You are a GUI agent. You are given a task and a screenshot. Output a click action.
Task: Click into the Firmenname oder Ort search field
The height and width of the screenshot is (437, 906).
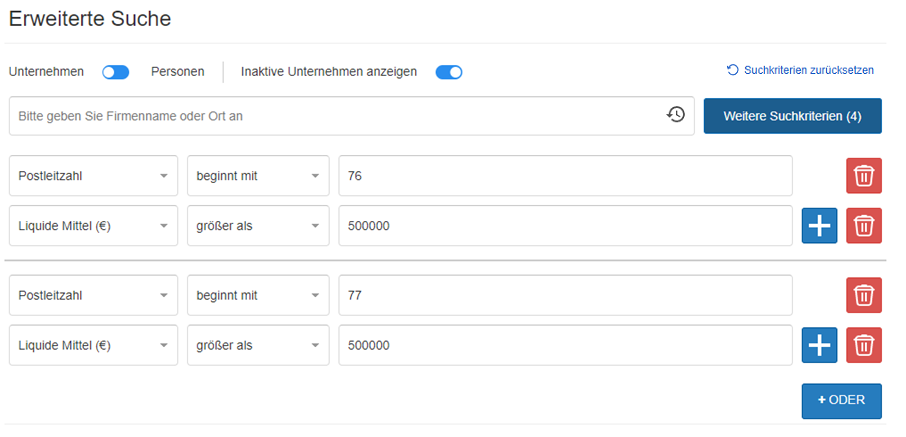pyautogui.click(x=330, y=116)
